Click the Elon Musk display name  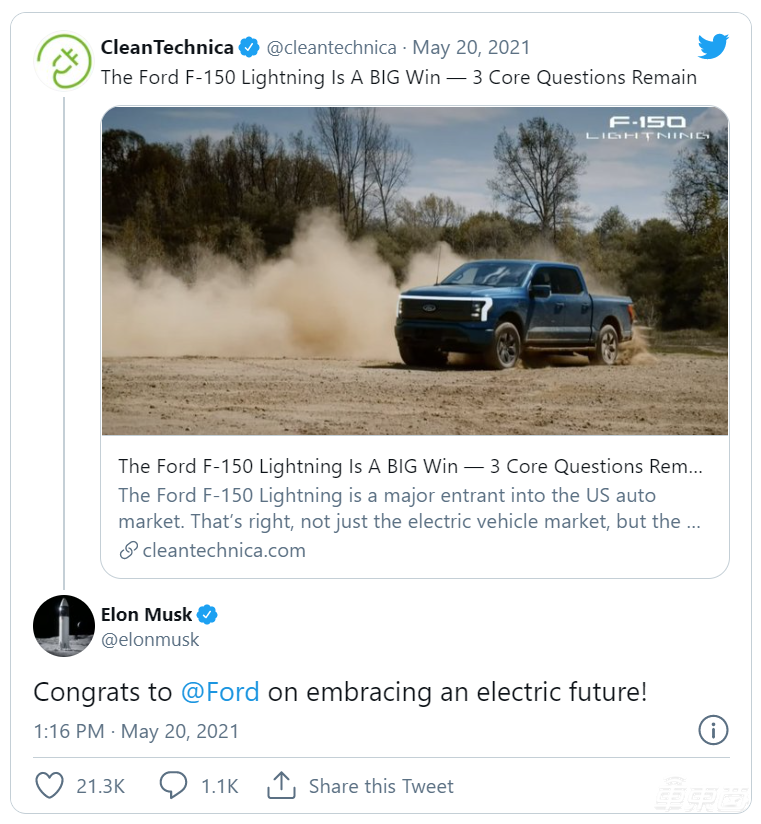[146, 614]
